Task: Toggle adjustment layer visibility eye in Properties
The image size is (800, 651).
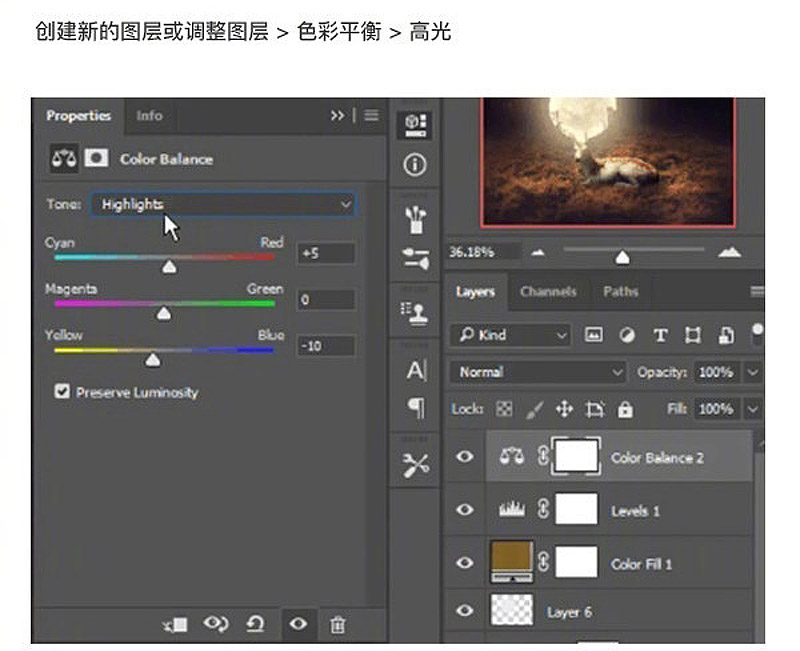Action: click(x=298, y=623)
